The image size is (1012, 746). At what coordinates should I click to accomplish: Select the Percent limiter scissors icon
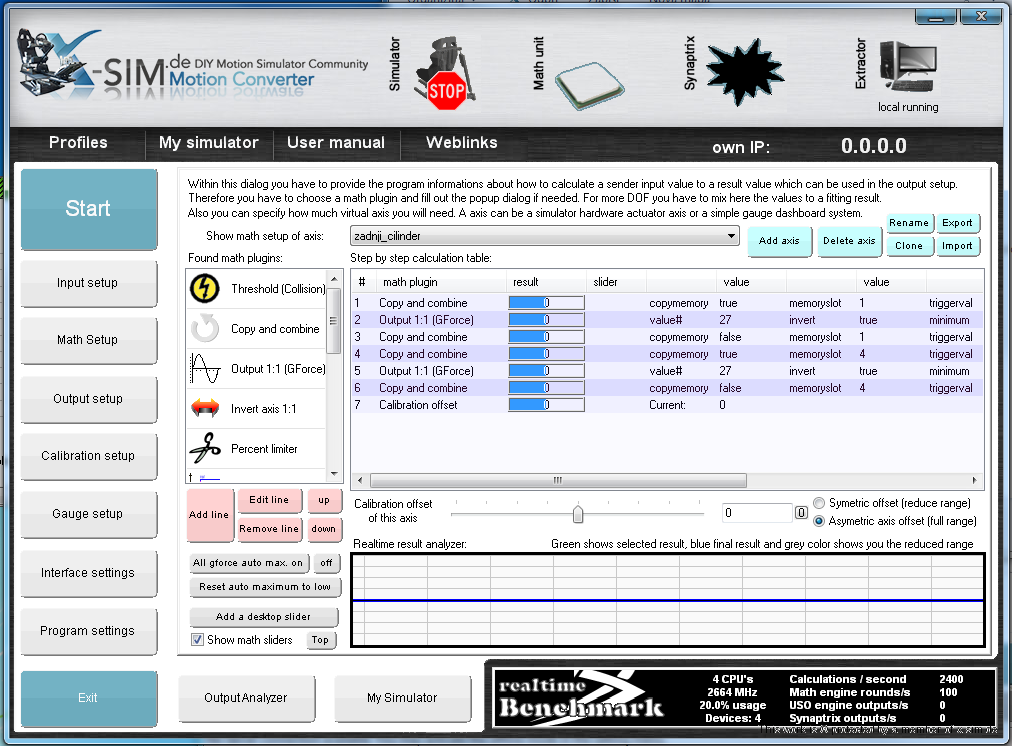204,449
